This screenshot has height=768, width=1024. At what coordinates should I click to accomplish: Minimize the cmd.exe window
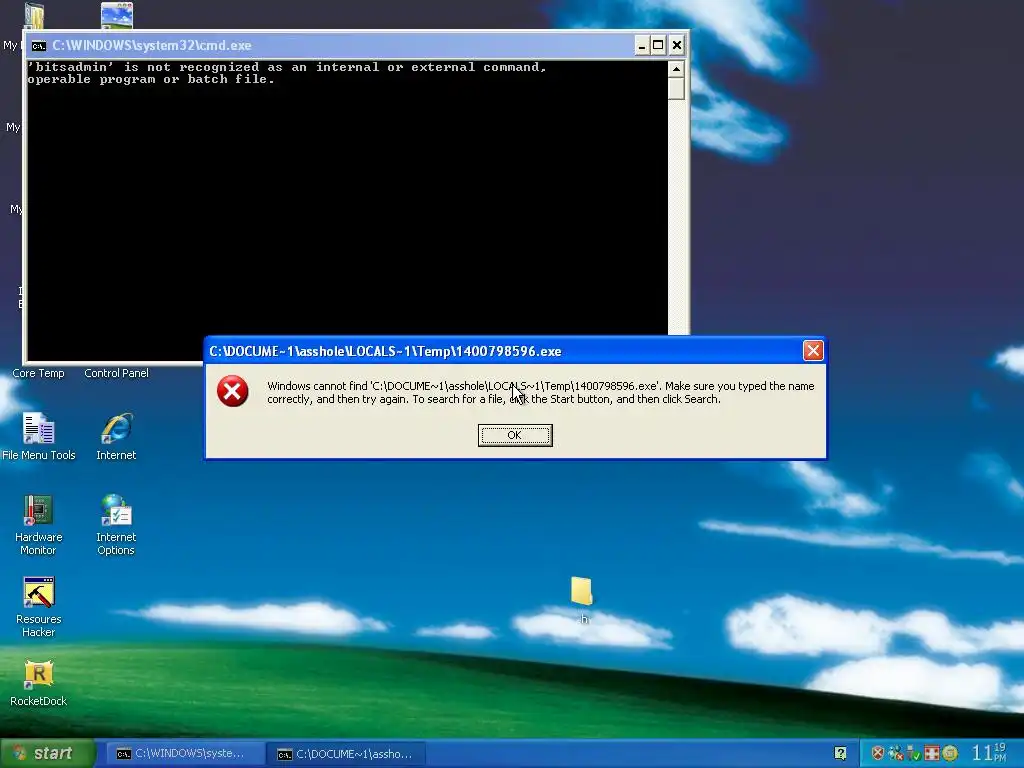642,45
